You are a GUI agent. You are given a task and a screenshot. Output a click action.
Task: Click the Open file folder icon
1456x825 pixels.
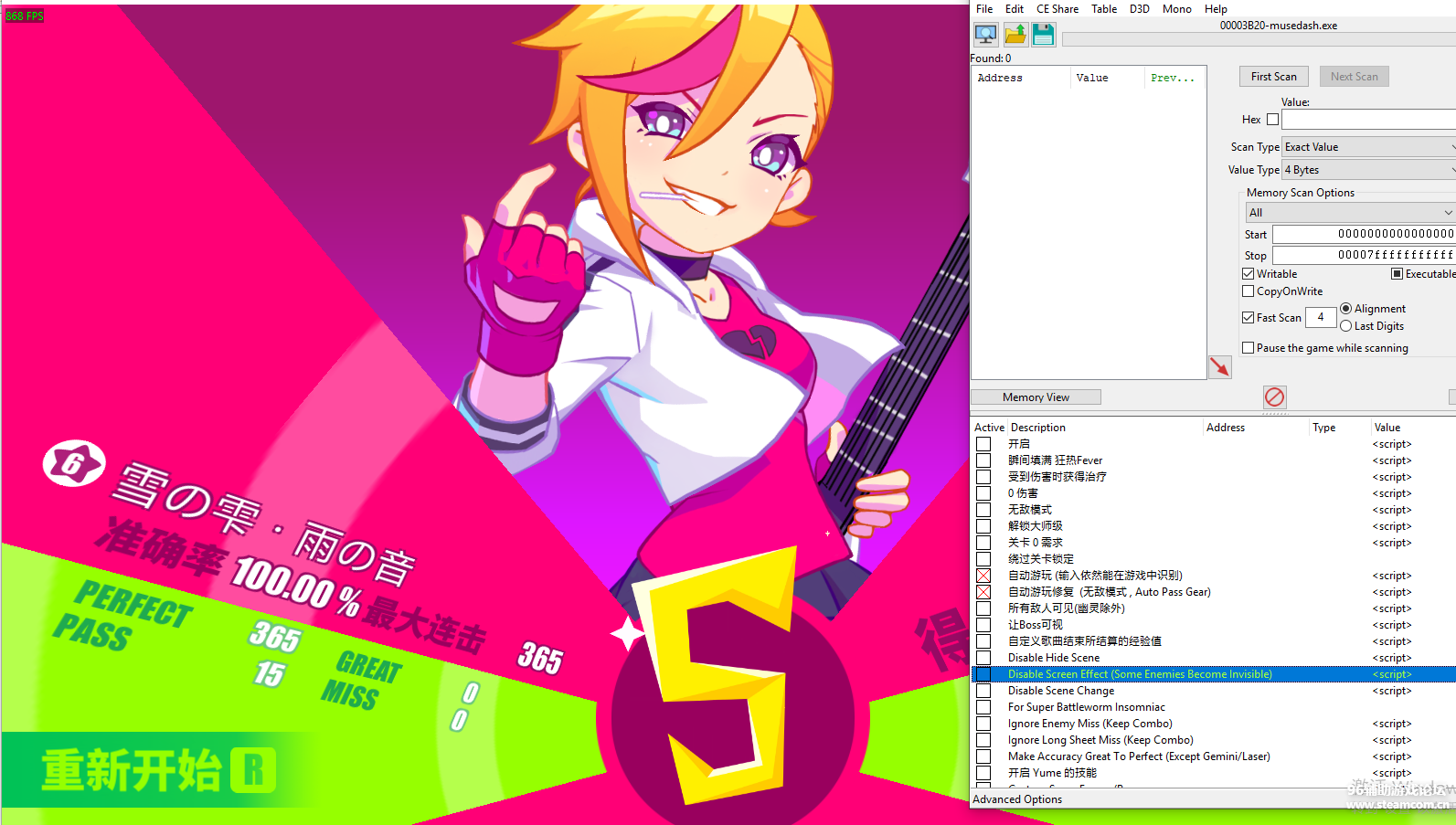coord(1015,35)
